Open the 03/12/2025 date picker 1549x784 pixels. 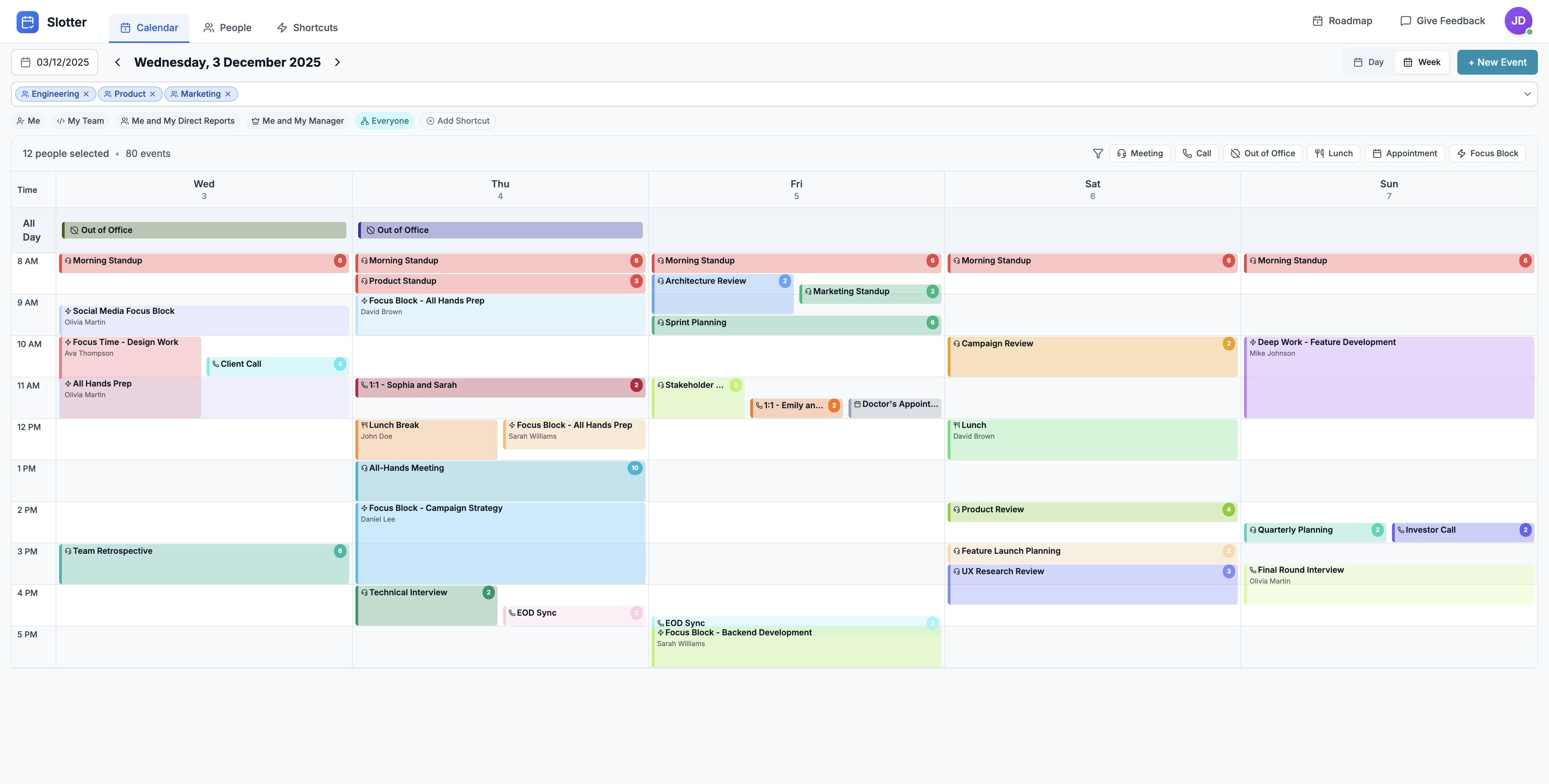coord(55,63)
